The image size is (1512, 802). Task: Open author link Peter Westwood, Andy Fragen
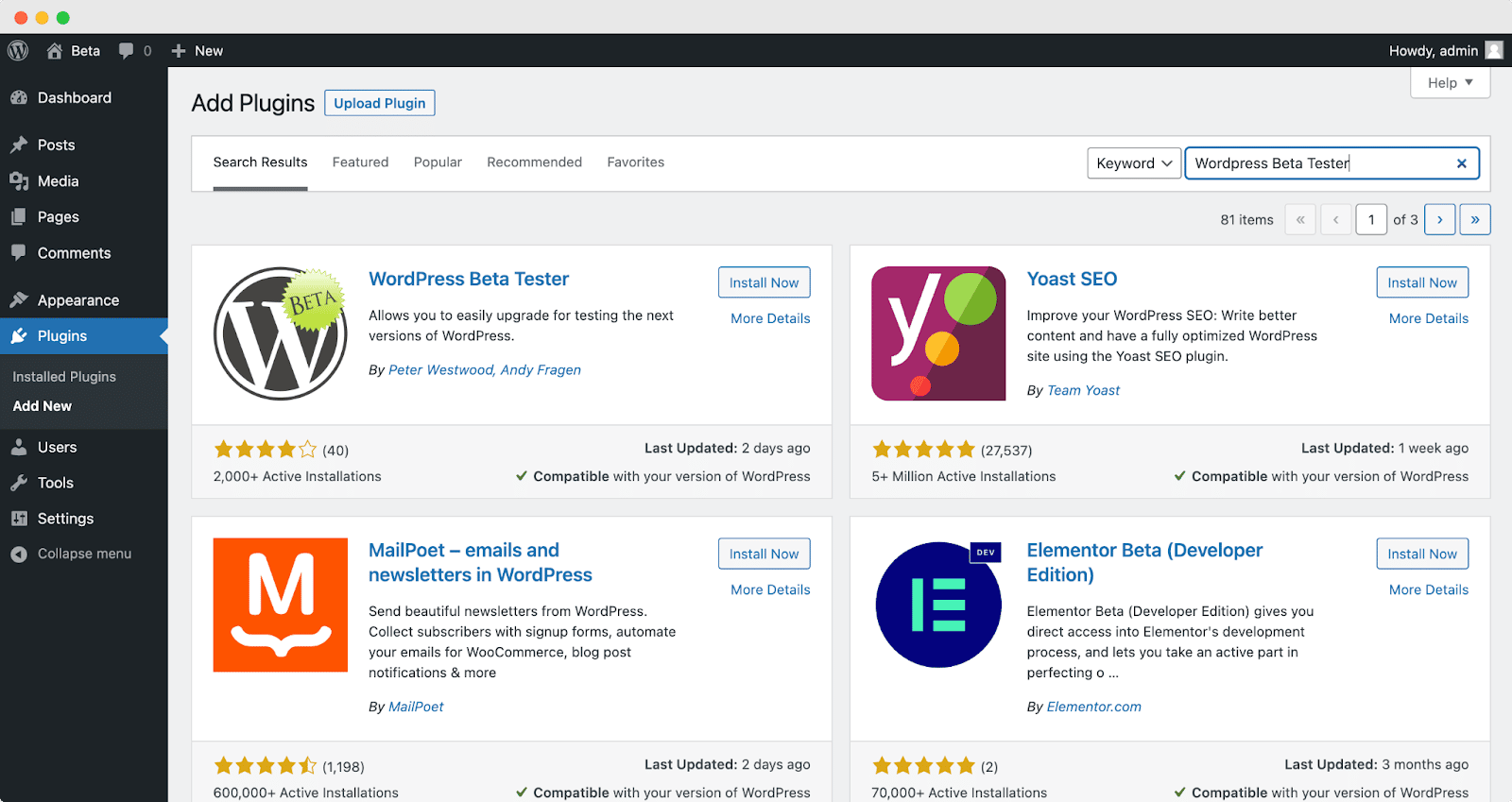485,370
